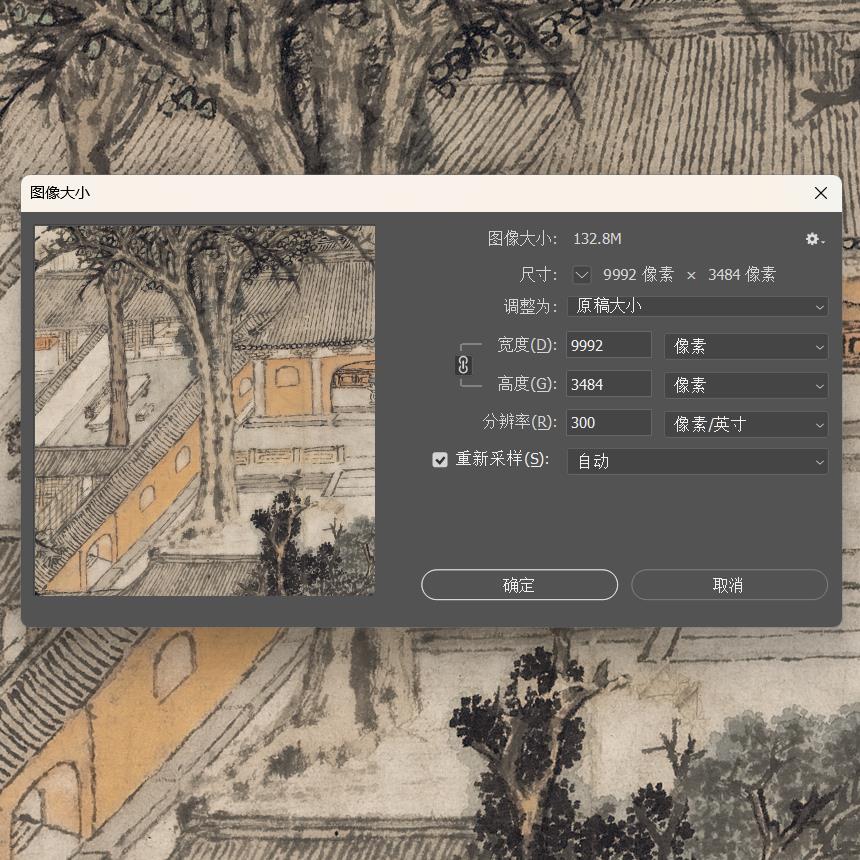Open the 调整为 原稿大小 dropdown
The height and width of the screenshot is (860, 860).
pyautogui.click(x=698, y=307)
